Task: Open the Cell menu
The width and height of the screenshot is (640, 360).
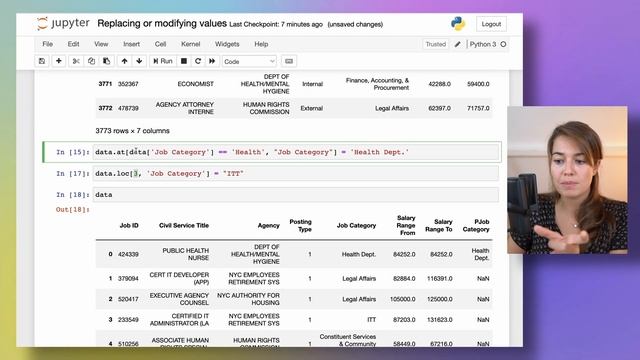Action: point(160,44)
